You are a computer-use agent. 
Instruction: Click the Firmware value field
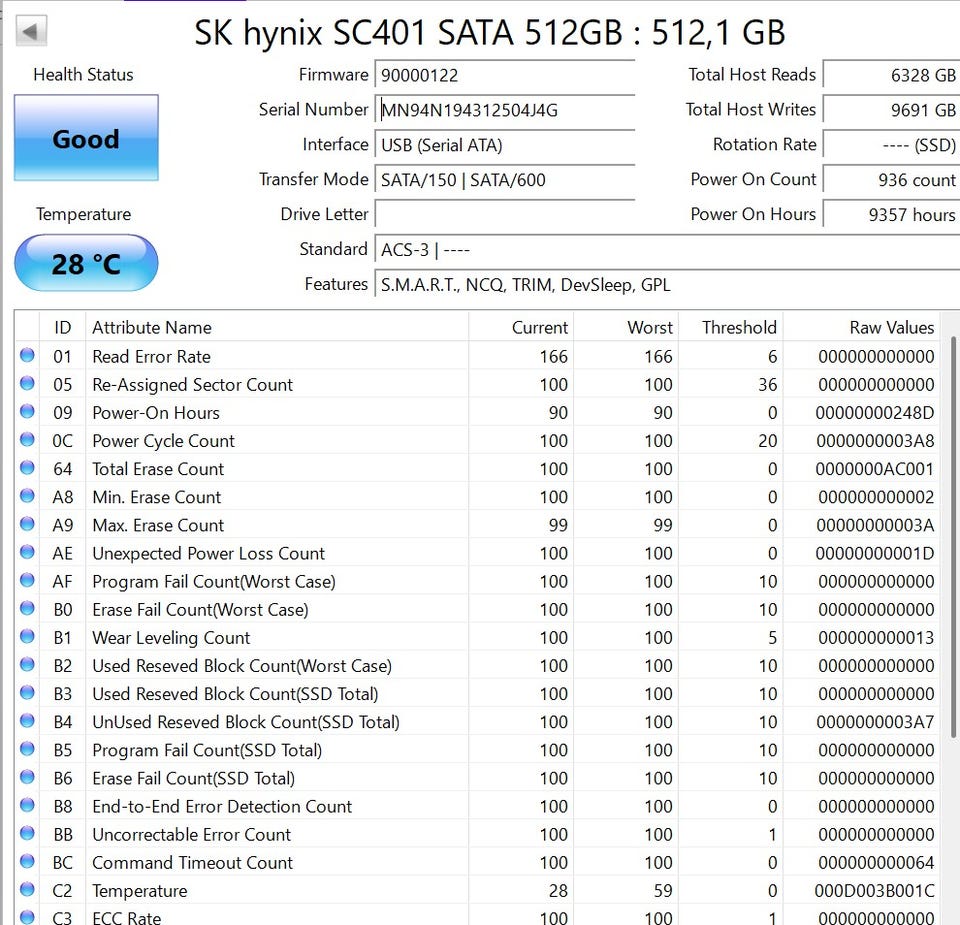pos(504,75)
